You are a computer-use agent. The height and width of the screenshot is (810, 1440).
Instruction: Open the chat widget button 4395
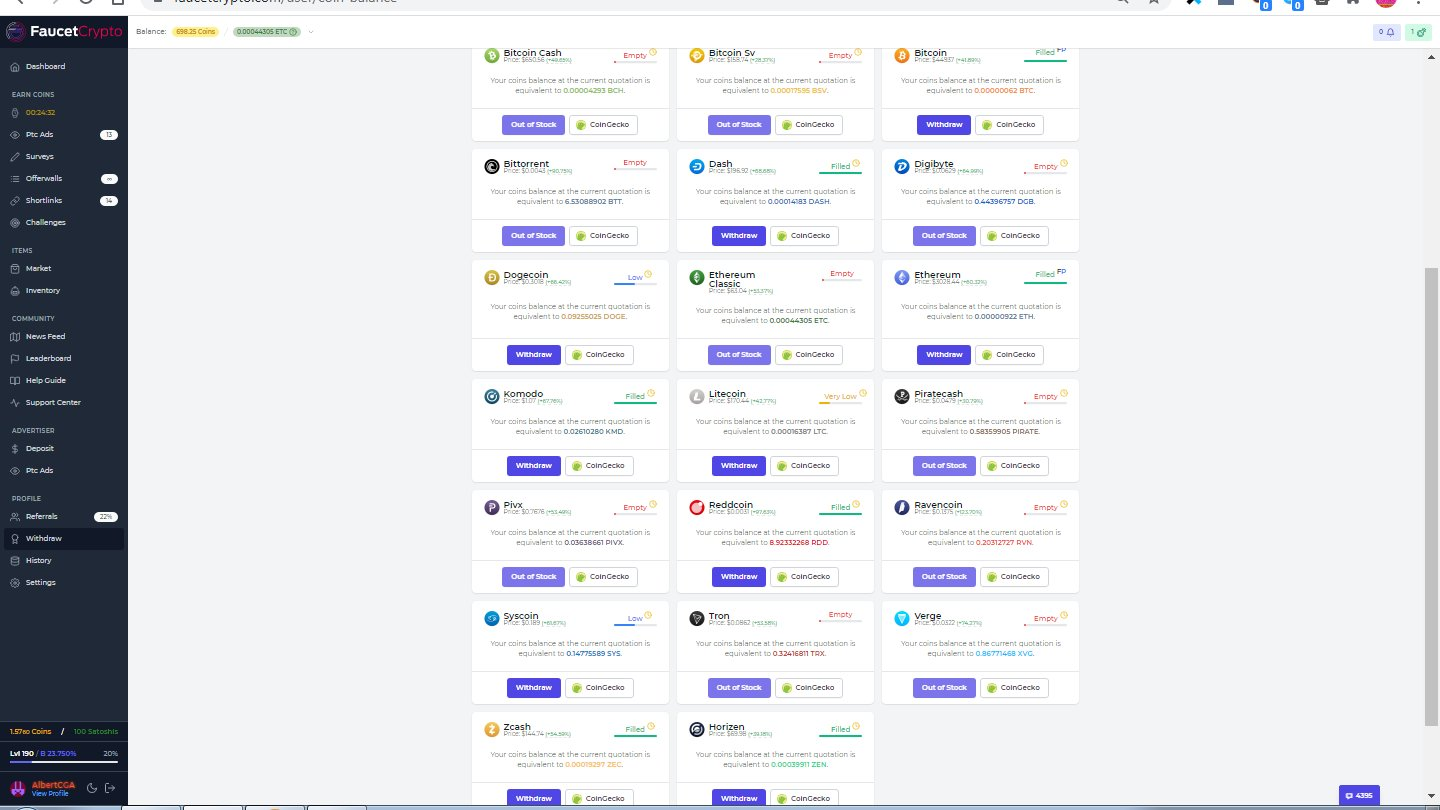(x=1359, y=795)
